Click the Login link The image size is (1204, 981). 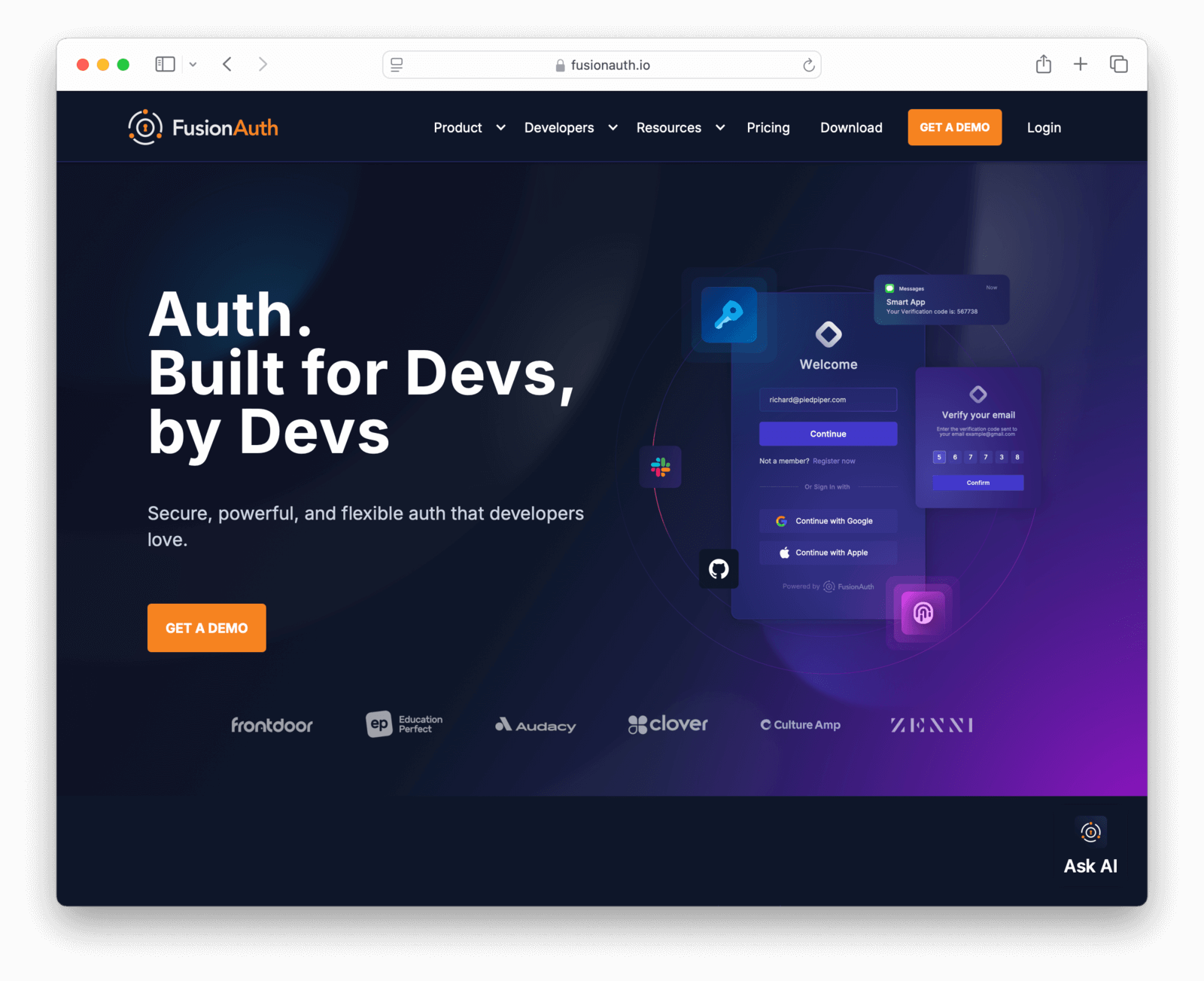[x=1044, y=128]
